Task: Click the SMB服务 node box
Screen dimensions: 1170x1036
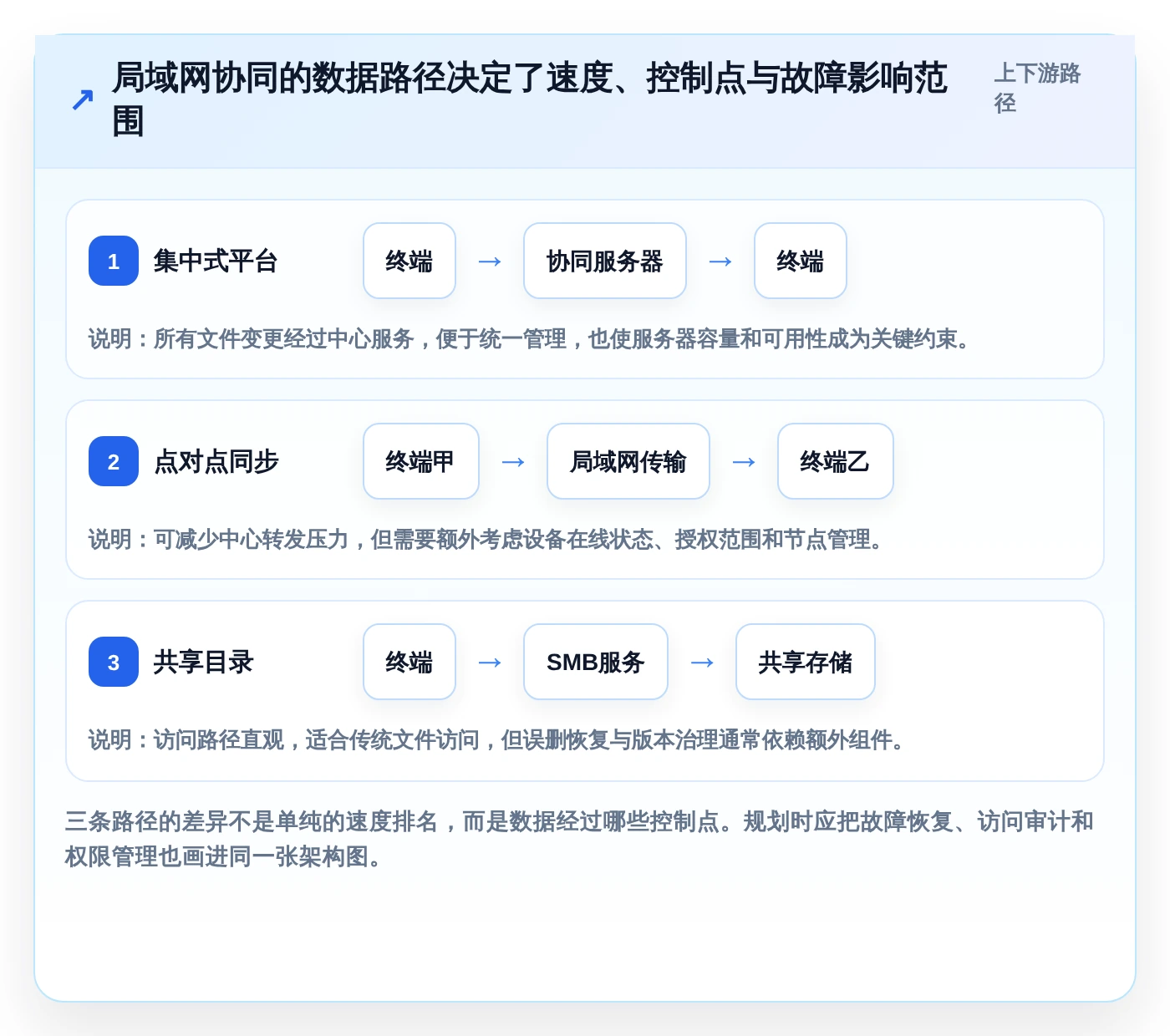Action: (x=596, y=662)
